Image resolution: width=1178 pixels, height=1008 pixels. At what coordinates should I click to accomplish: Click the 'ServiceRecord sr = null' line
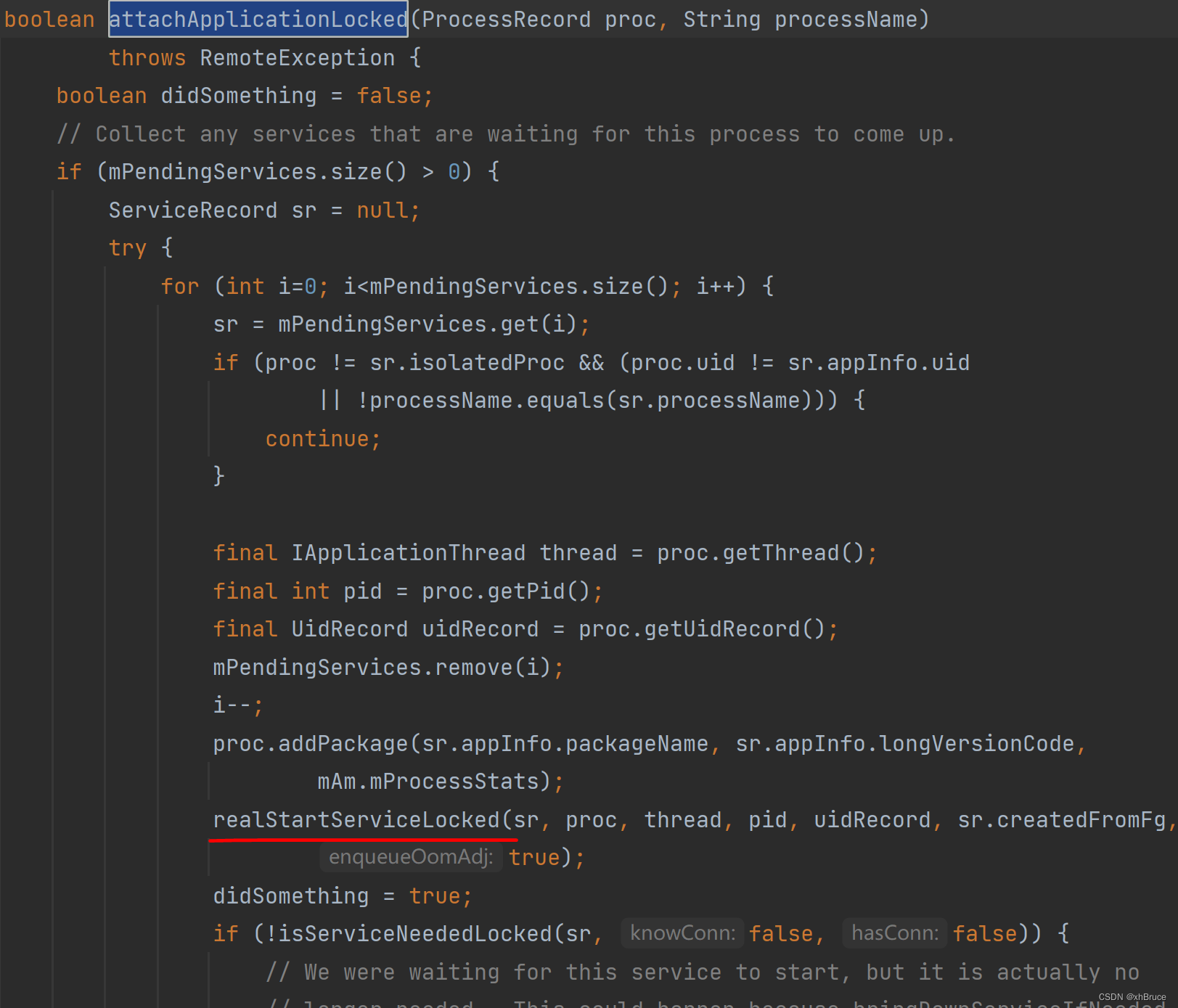point(264,210)
